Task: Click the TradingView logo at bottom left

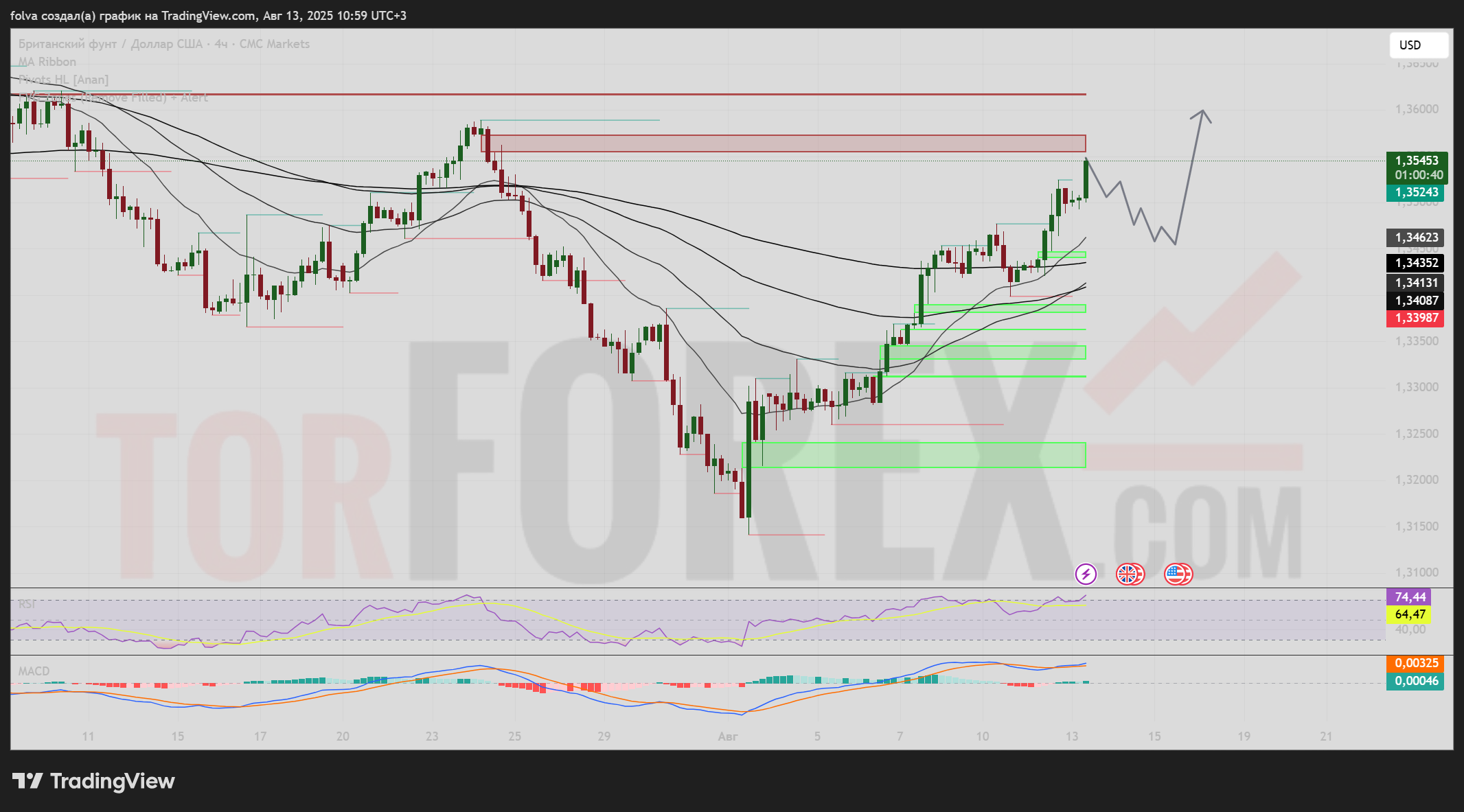Action: [94, 781]
